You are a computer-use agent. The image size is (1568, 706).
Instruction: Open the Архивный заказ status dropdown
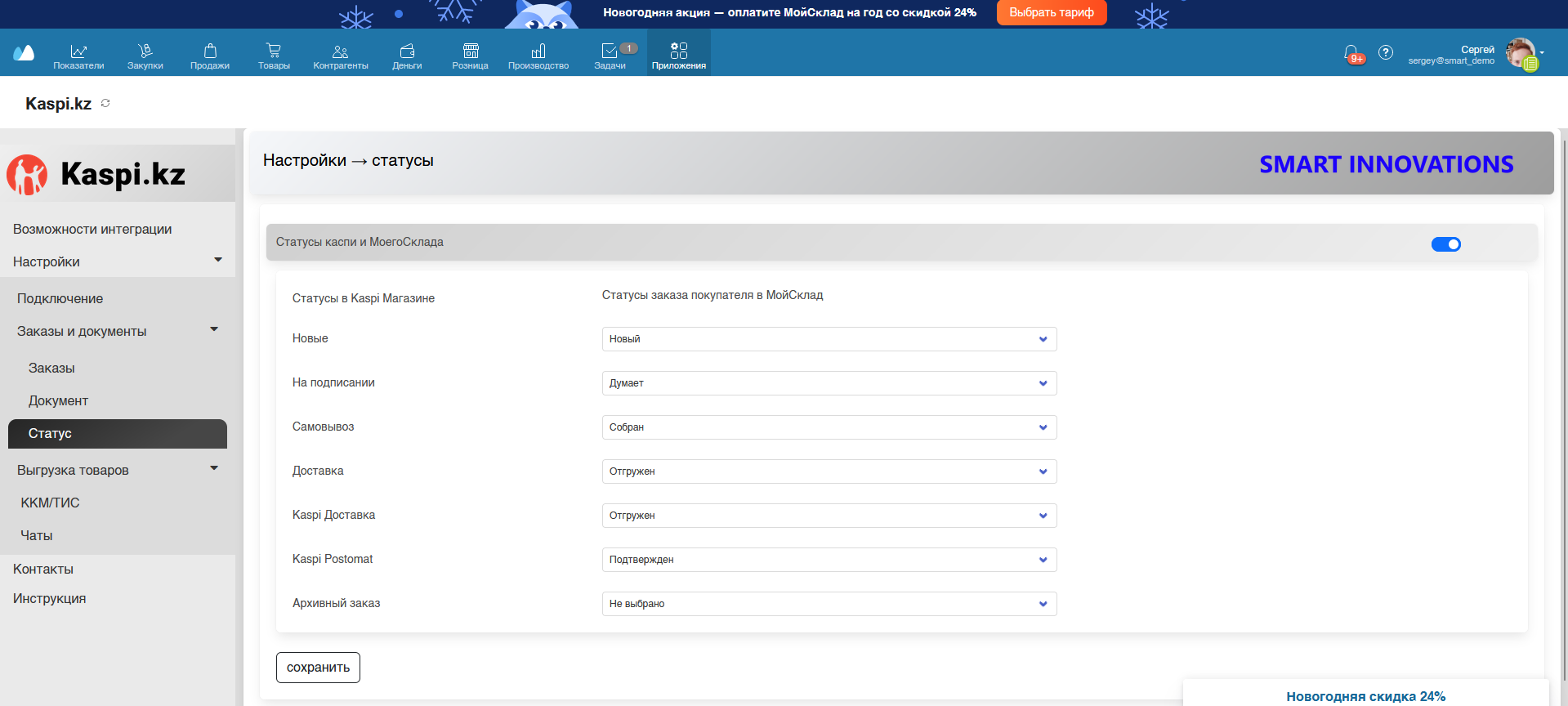tap(829, 604)
